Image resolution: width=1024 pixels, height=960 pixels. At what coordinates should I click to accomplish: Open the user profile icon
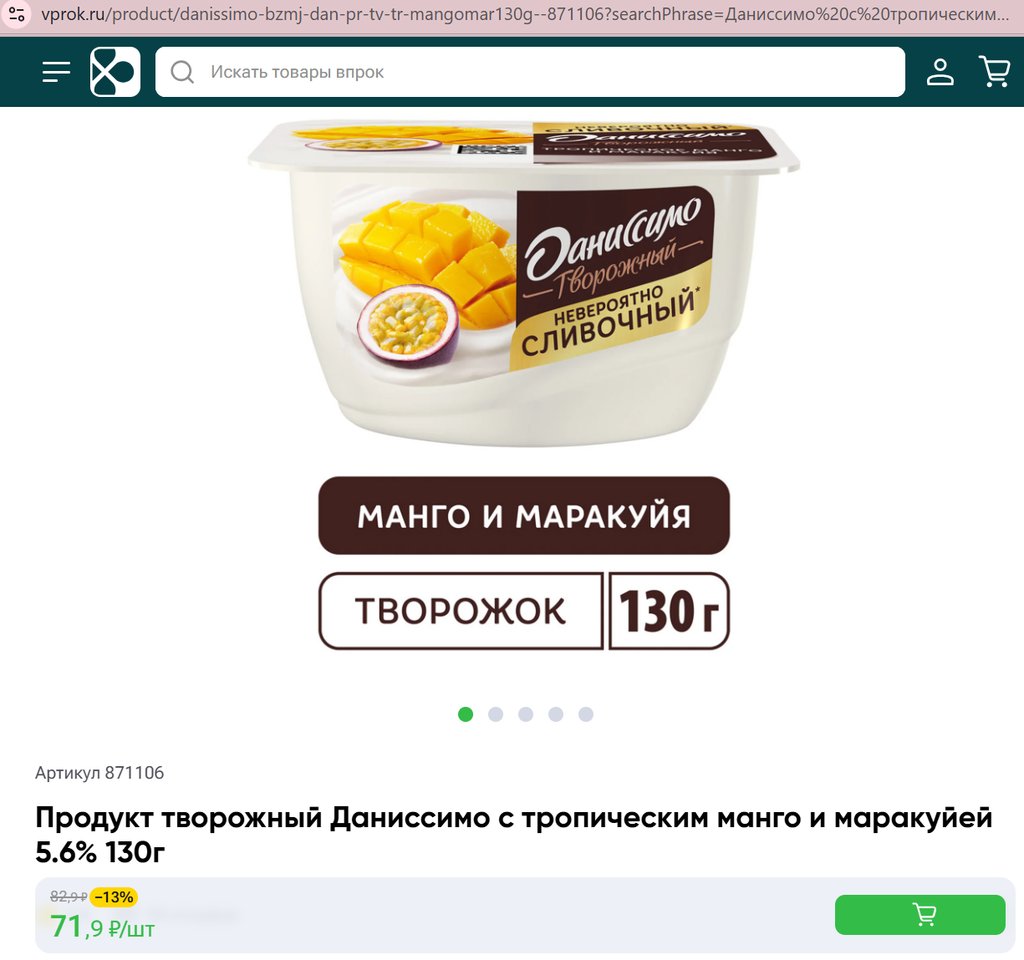coord(940,72)
